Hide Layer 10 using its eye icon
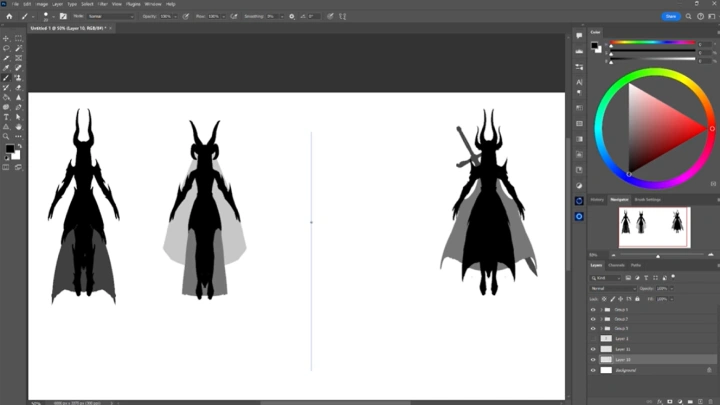Image resolution: width=720 pixels, height=405 pixels. click(593, 360)
